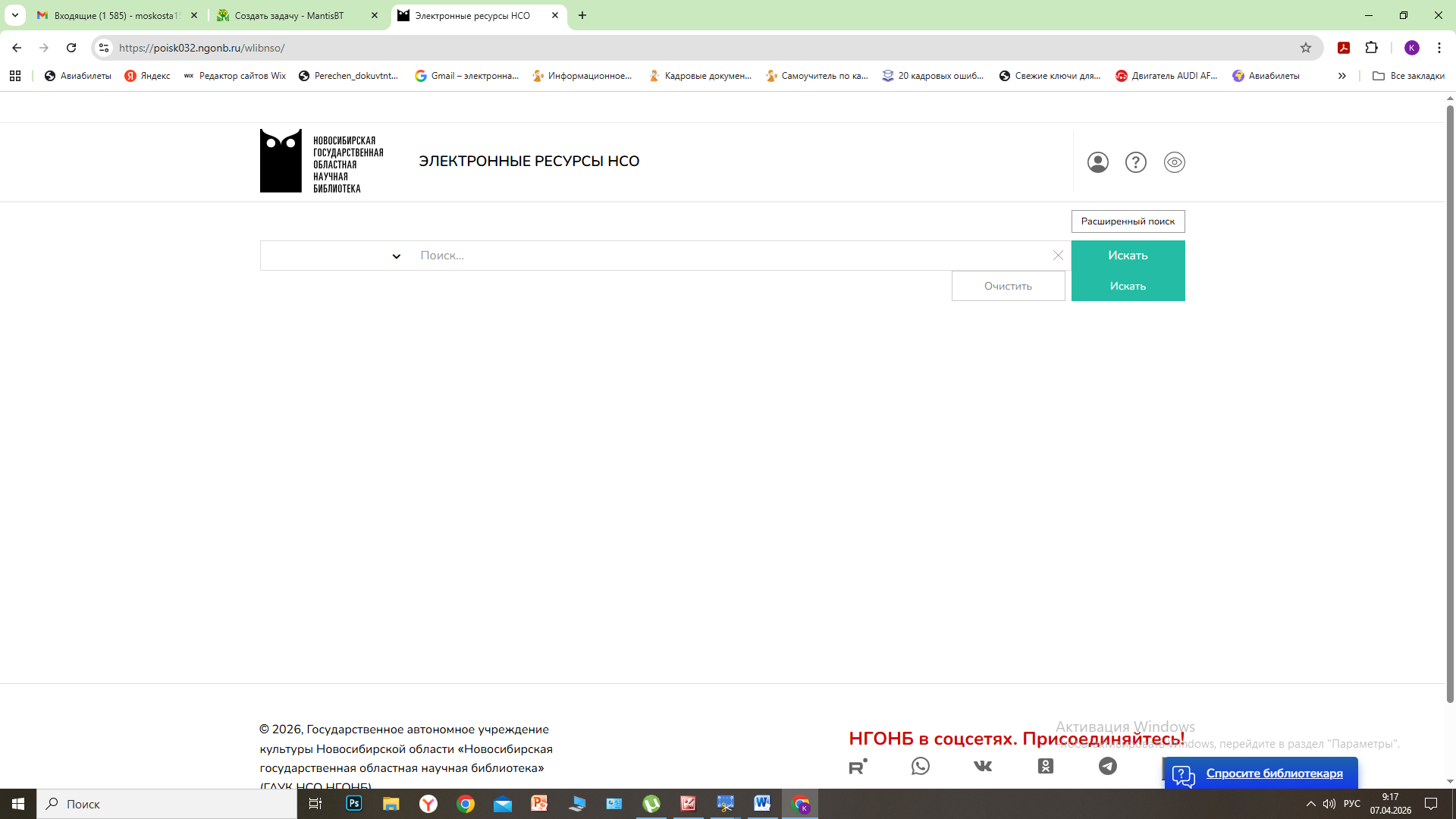Open the WhatsApp social icon
Screen dimensions: 1456x819
tap(920, 766)
